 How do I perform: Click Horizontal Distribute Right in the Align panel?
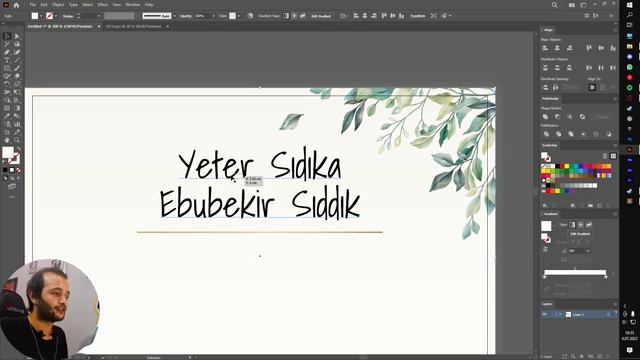pos(613,67)
